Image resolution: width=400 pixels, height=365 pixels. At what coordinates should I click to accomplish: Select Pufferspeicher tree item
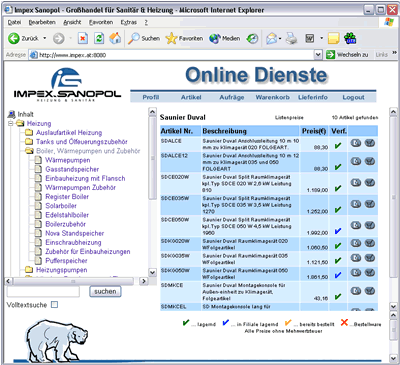pyautogui.click(x=66, y=261)
